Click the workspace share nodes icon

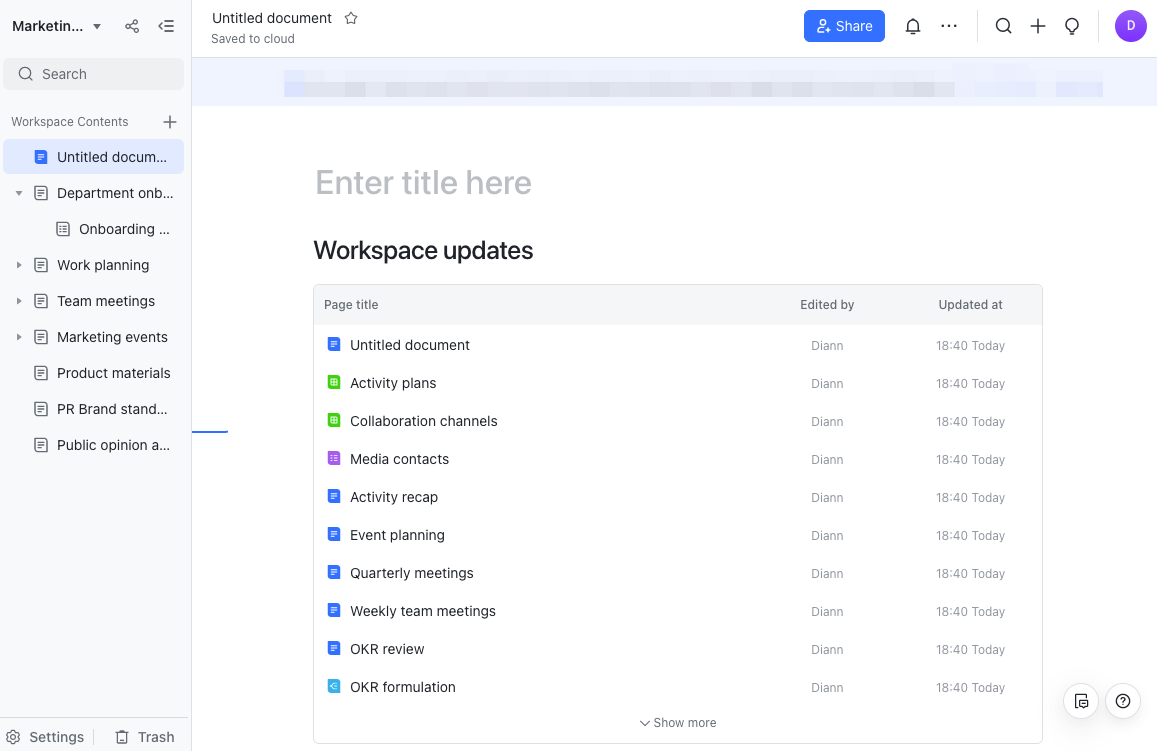(x=132, y=27)
